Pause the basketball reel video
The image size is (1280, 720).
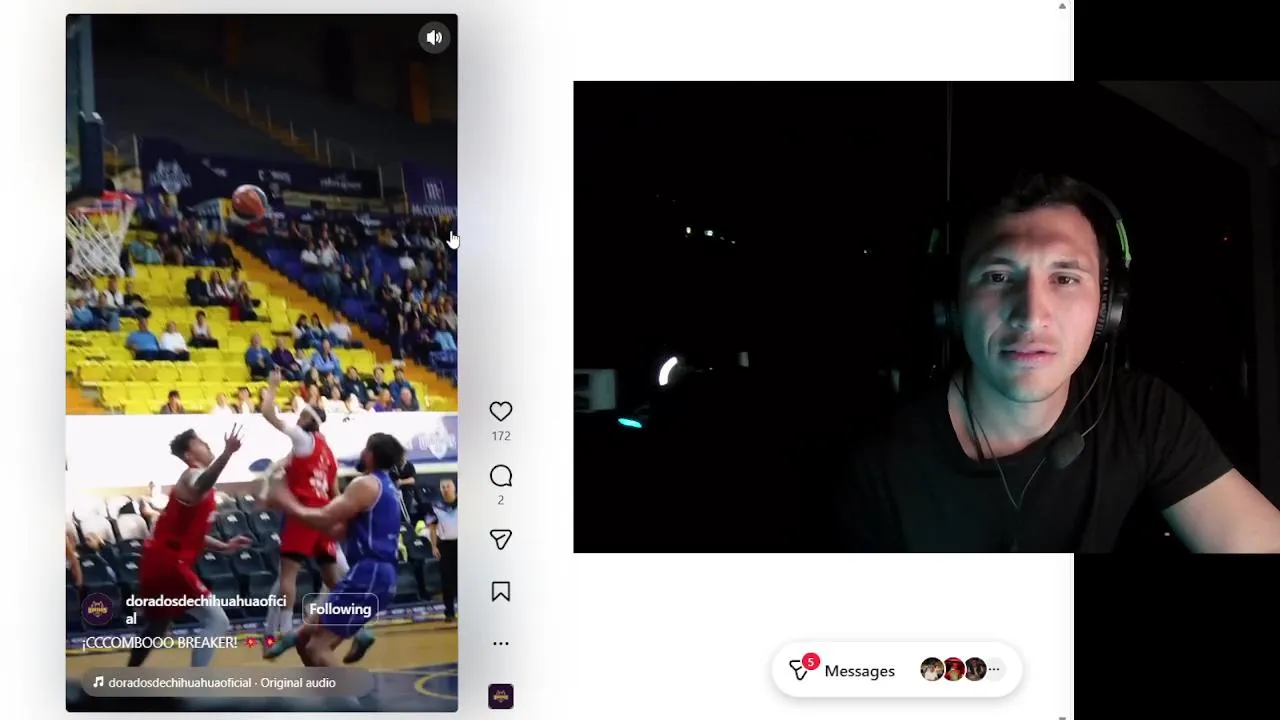[x=262, y=362]
